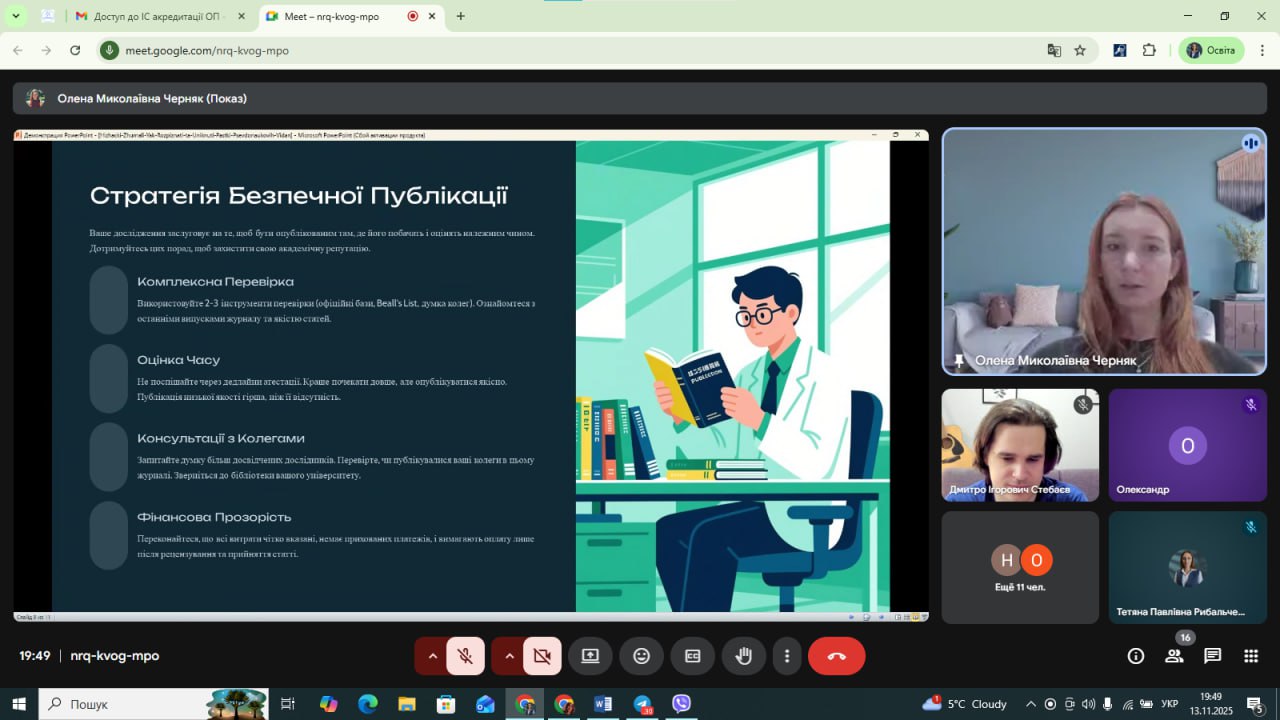Toggle closed captions button
The height and width of the screenshot is (720, 1280).
[692, 656]
